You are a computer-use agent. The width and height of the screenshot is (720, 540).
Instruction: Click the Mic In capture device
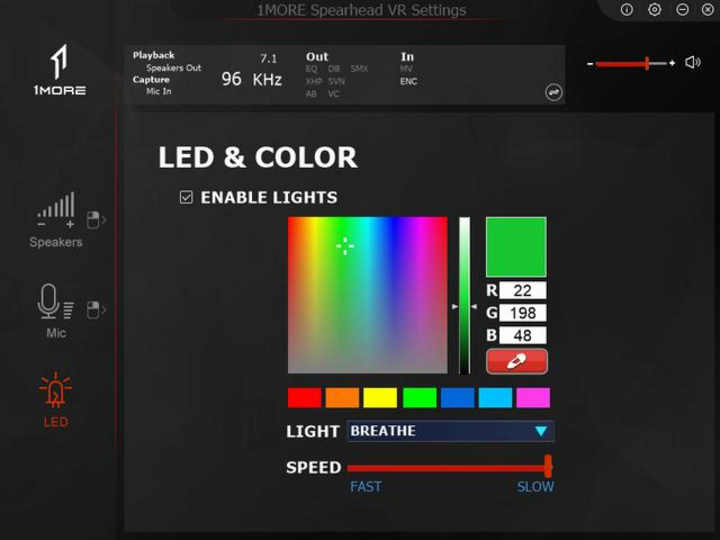158,91
